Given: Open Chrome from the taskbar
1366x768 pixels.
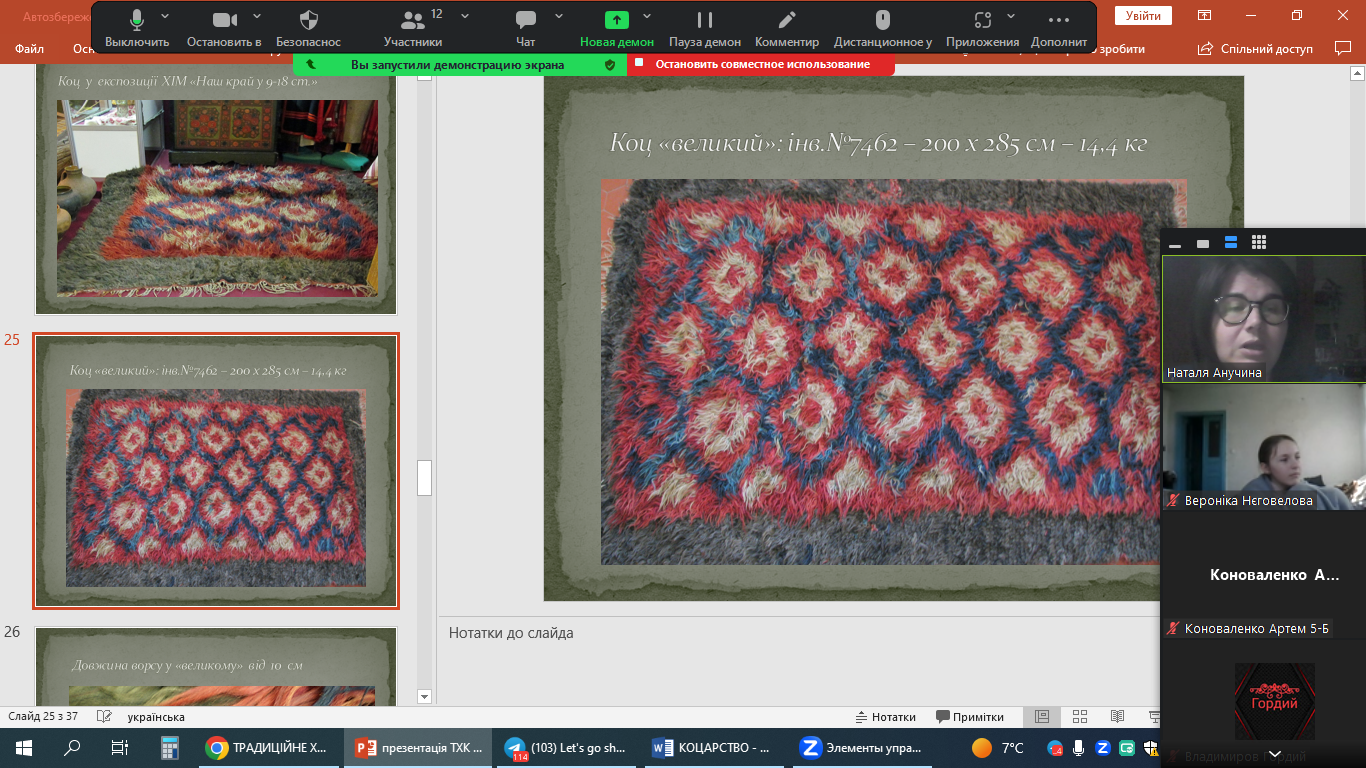Looking at the screenshot, I should click(267, 747).
